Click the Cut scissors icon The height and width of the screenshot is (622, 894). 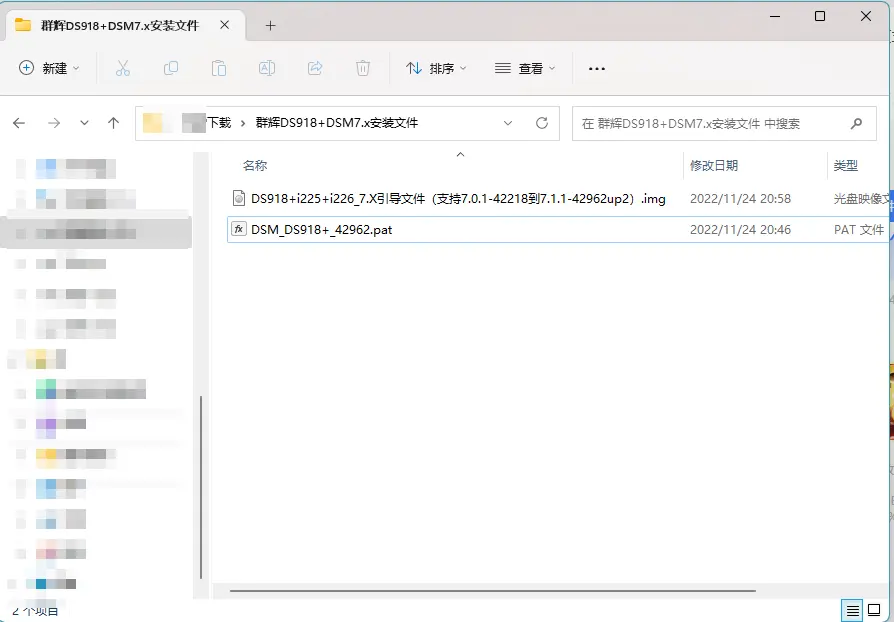tap(123, 68)
